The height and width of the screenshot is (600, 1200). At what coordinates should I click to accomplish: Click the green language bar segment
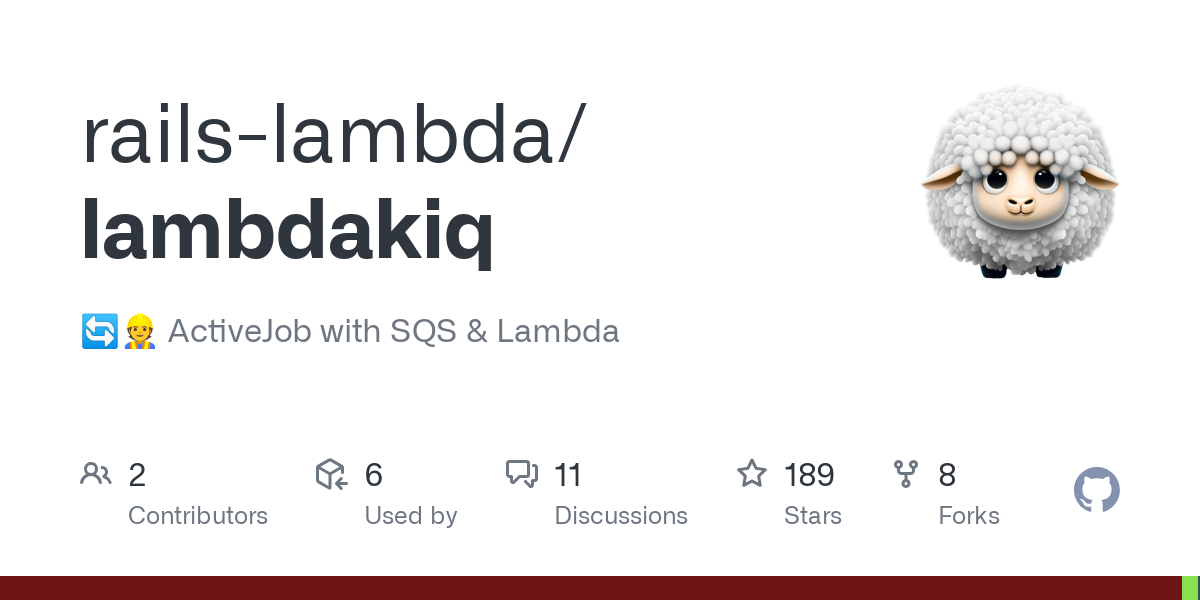(1191, 588)
